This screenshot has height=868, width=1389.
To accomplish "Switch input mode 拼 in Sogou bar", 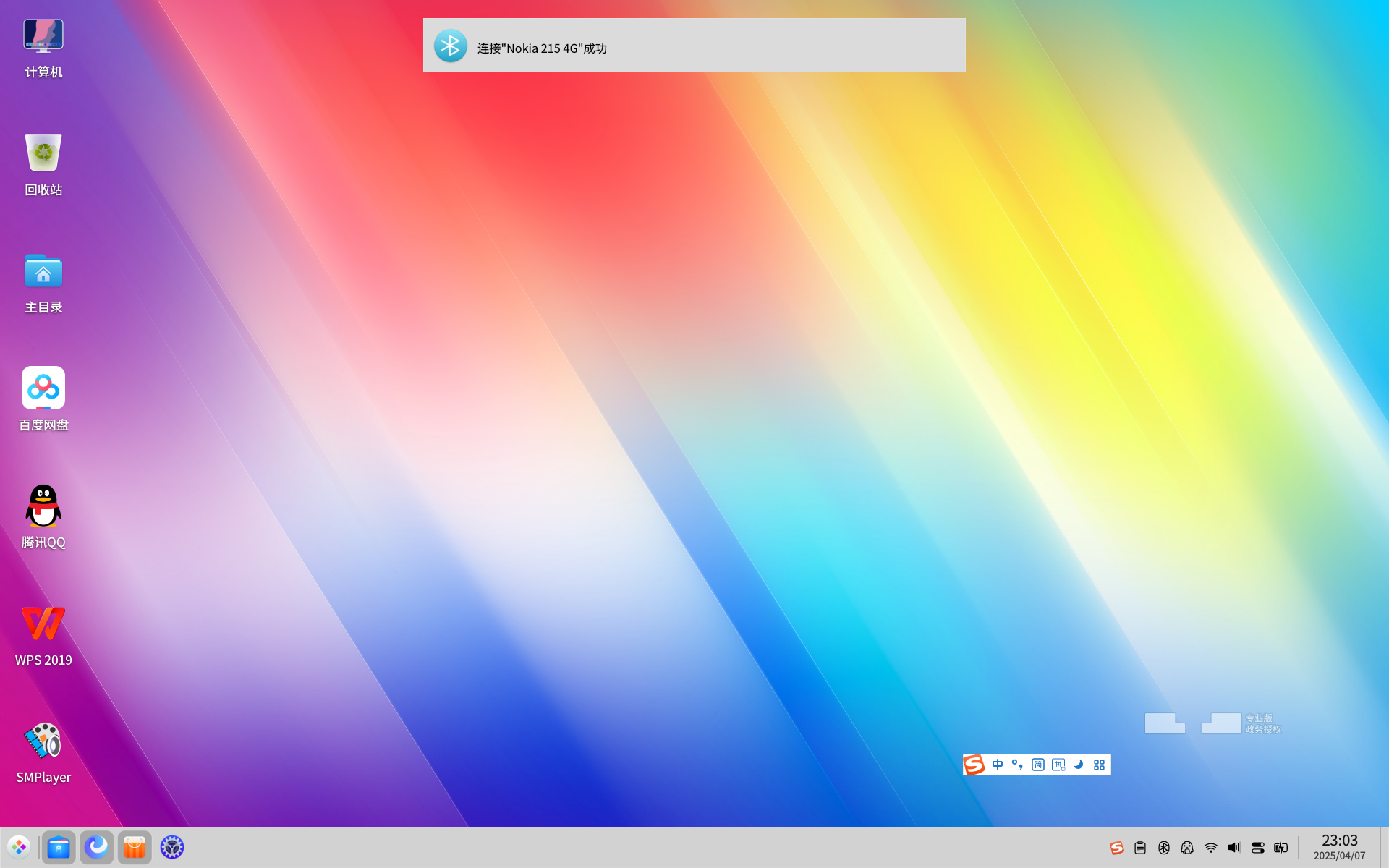I will point(1058,765).
